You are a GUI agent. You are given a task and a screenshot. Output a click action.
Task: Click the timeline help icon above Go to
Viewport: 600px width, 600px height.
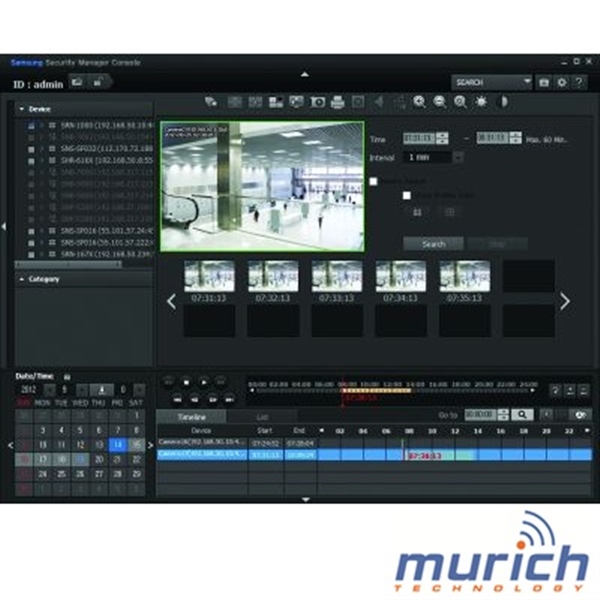(555, 390)
